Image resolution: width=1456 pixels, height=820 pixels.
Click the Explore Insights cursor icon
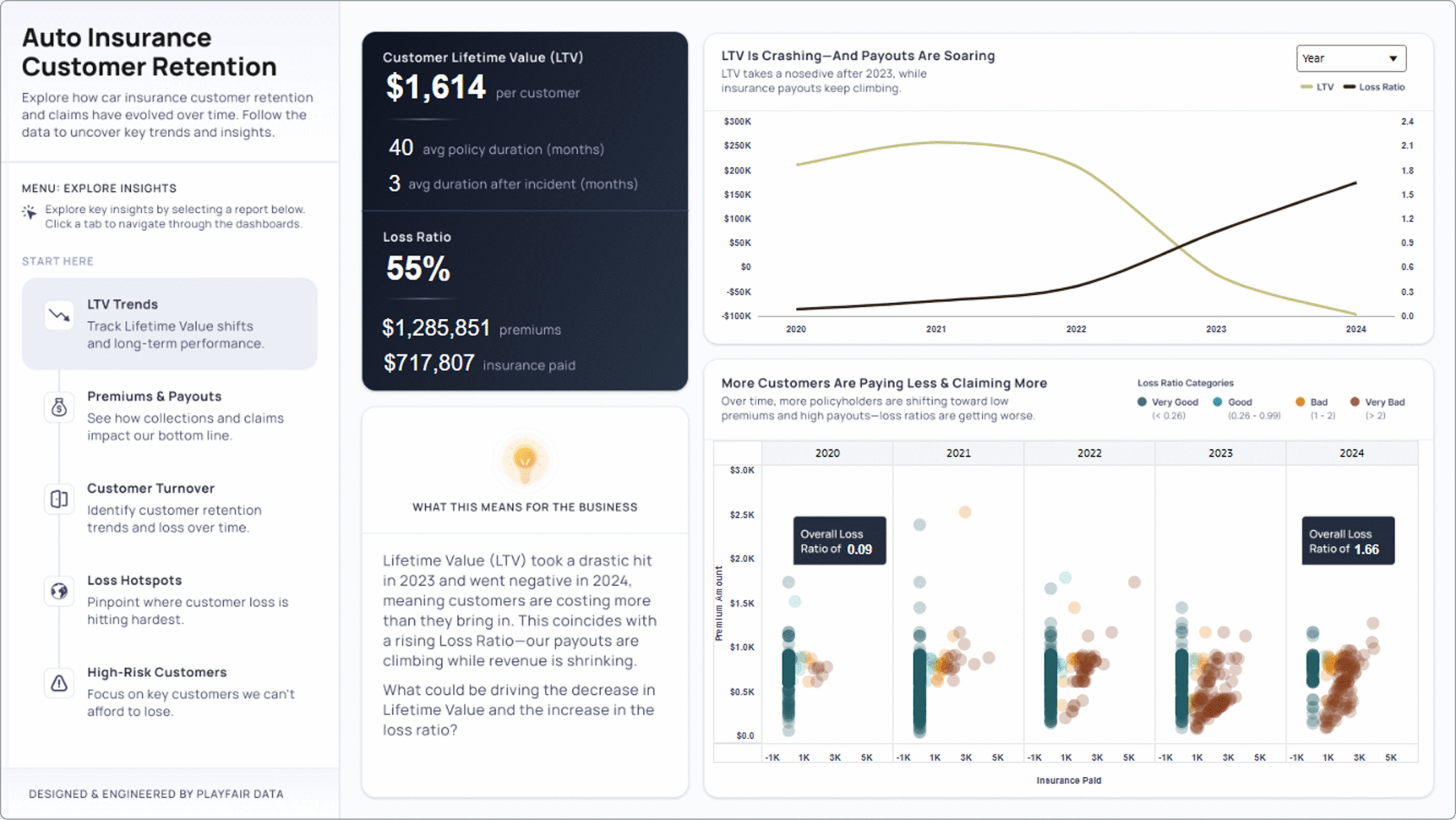click(x=28, y=213)
